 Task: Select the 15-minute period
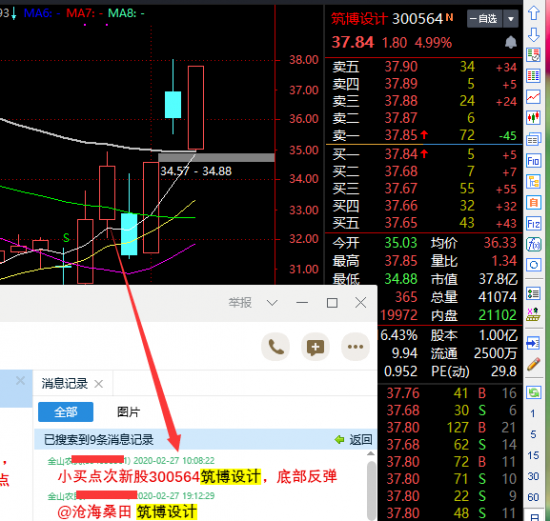533,455
